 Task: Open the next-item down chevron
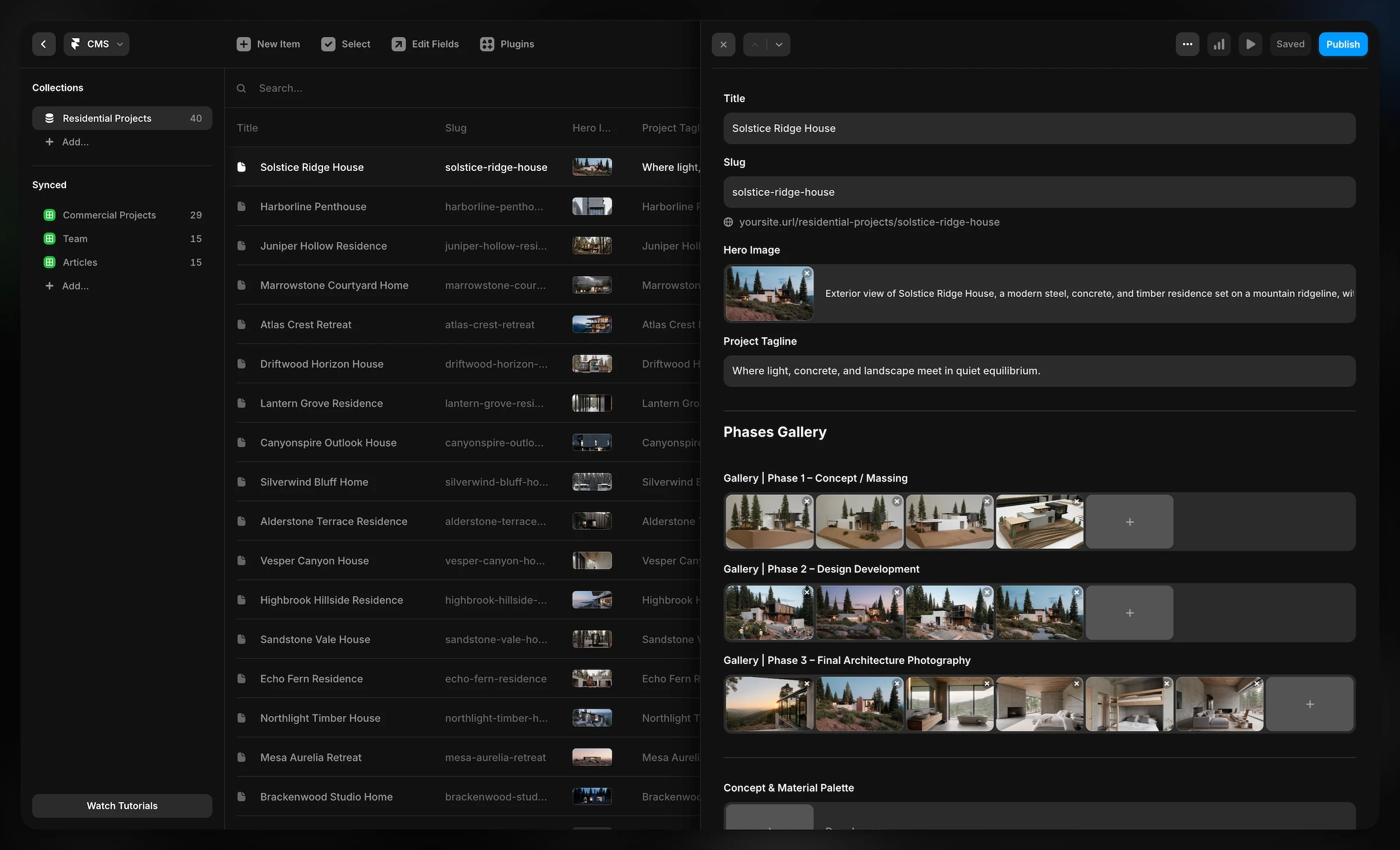pos(778,44)
